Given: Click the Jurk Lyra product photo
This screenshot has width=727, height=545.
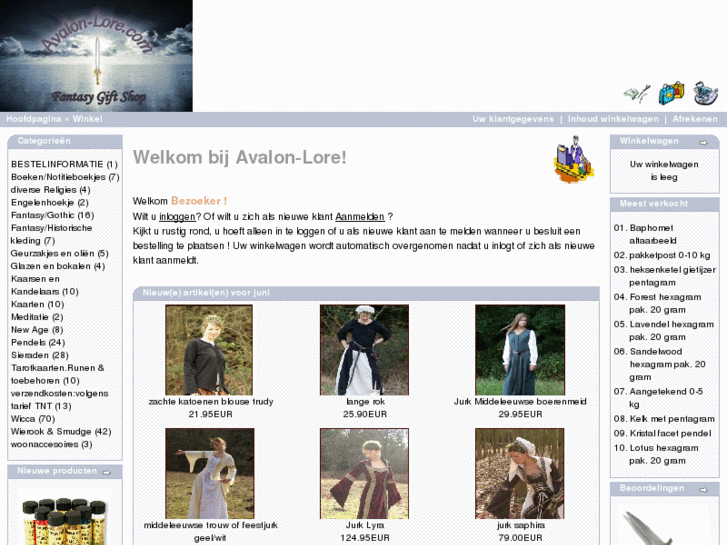Looking at the screenshot, I should [x=364, y=474].
